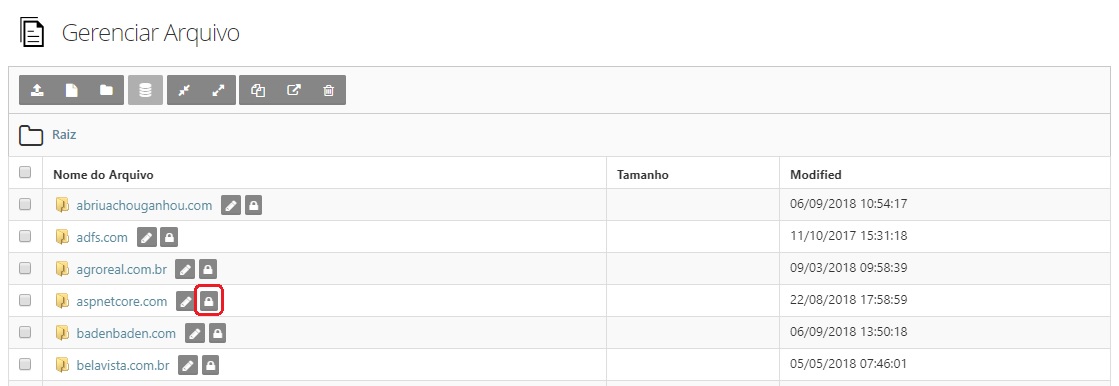This screenshot has width=1119, height=386.
Task: Sort by the Modified column header
Action: click(816, 174)
